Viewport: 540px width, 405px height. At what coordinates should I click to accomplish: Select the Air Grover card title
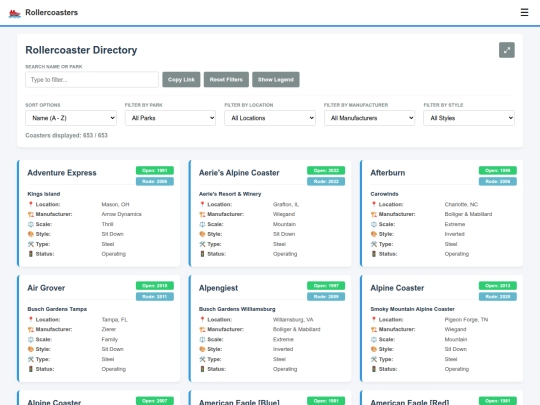[x=46, y=288]
